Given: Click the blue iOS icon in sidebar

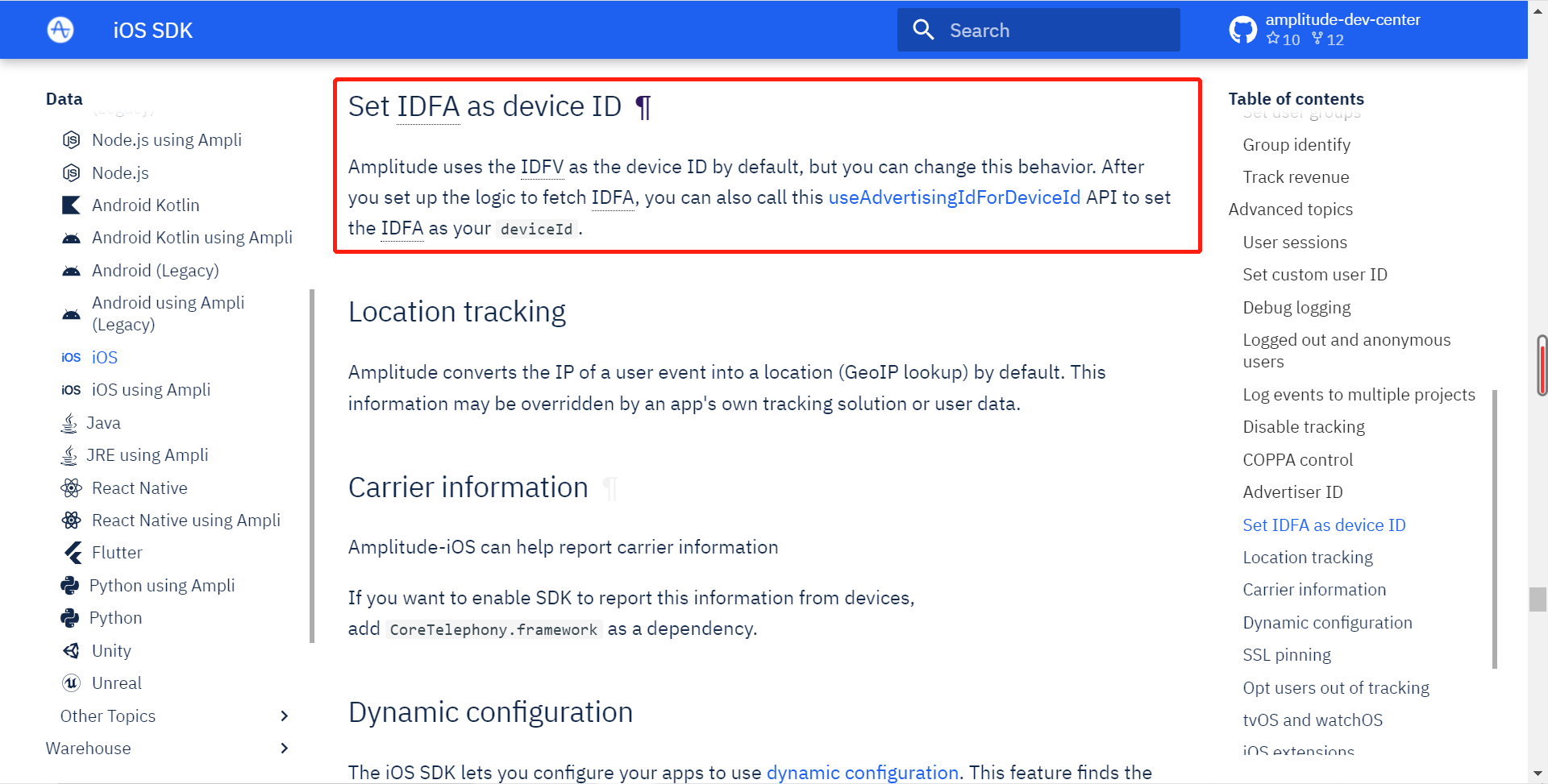Looking at the screenshot, I should [x=71, y=357].
